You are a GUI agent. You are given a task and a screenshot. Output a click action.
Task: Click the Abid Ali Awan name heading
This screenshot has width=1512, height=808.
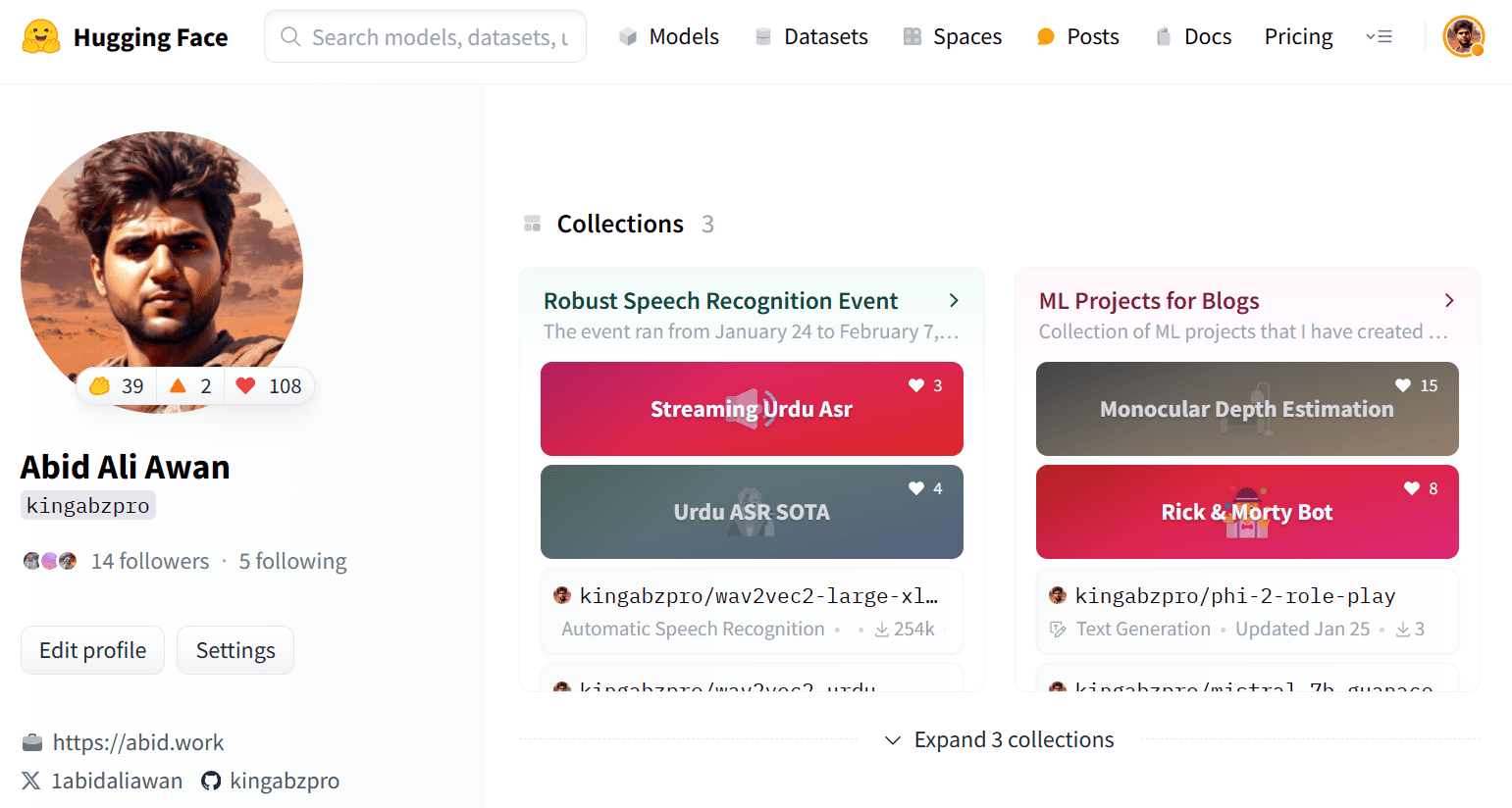click(126, 467)
